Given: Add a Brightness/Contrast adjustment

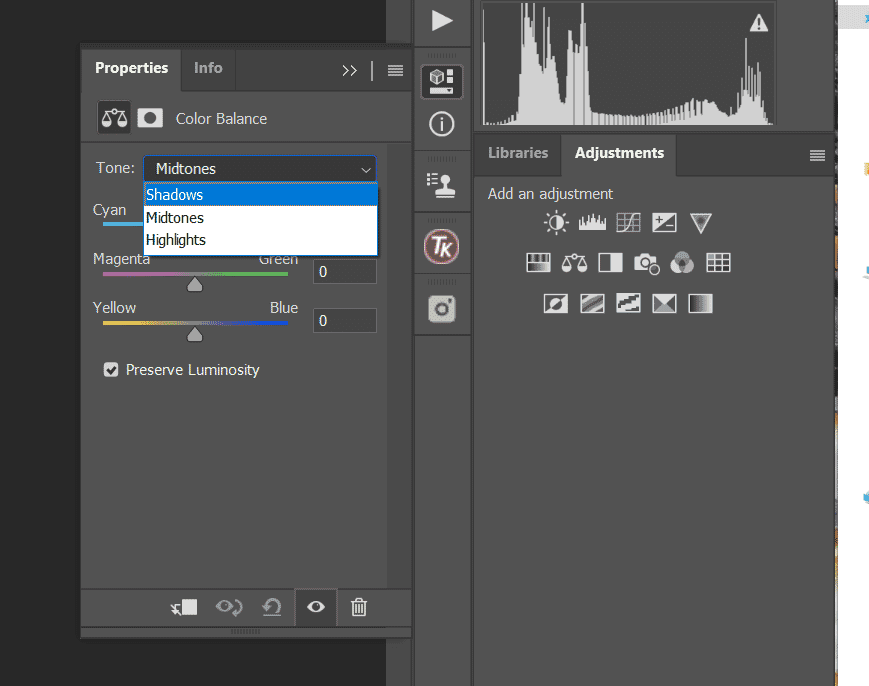Looking at the screenshot, I should [x=556, y=222].
